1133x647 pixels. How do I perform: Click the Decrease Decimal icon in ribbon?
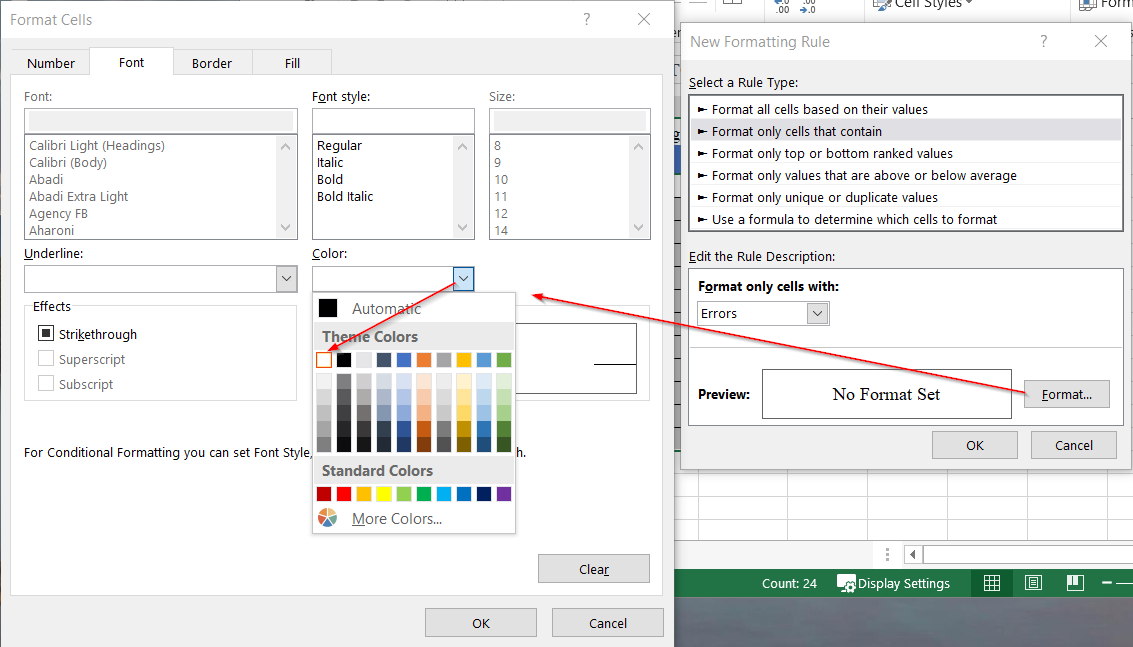(x=807, y=7)
